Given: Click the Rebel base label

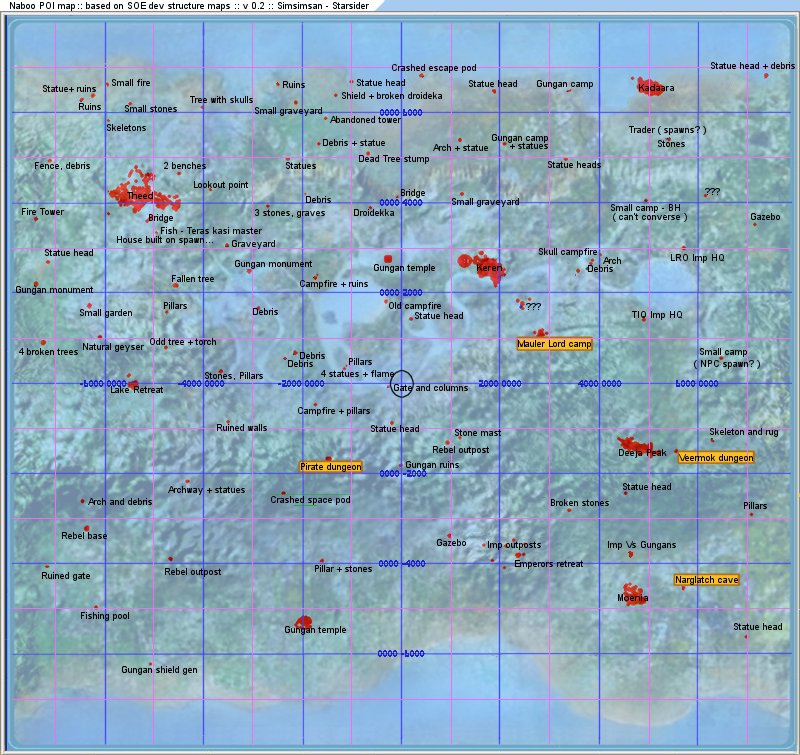Looking at the screenshot, I should pyautogui.click(x=84, y=536).
